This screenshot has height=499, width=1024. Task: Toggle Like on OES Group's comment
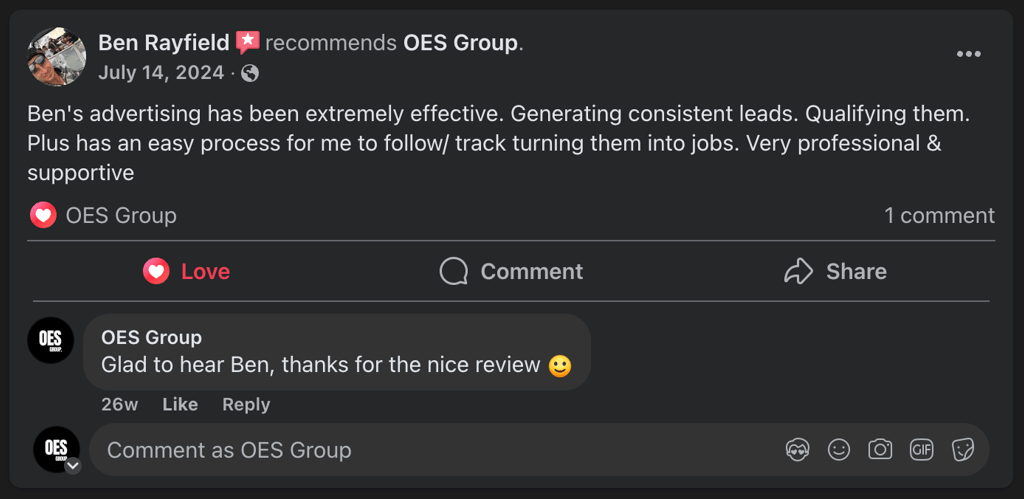click(x=180, y=404)
